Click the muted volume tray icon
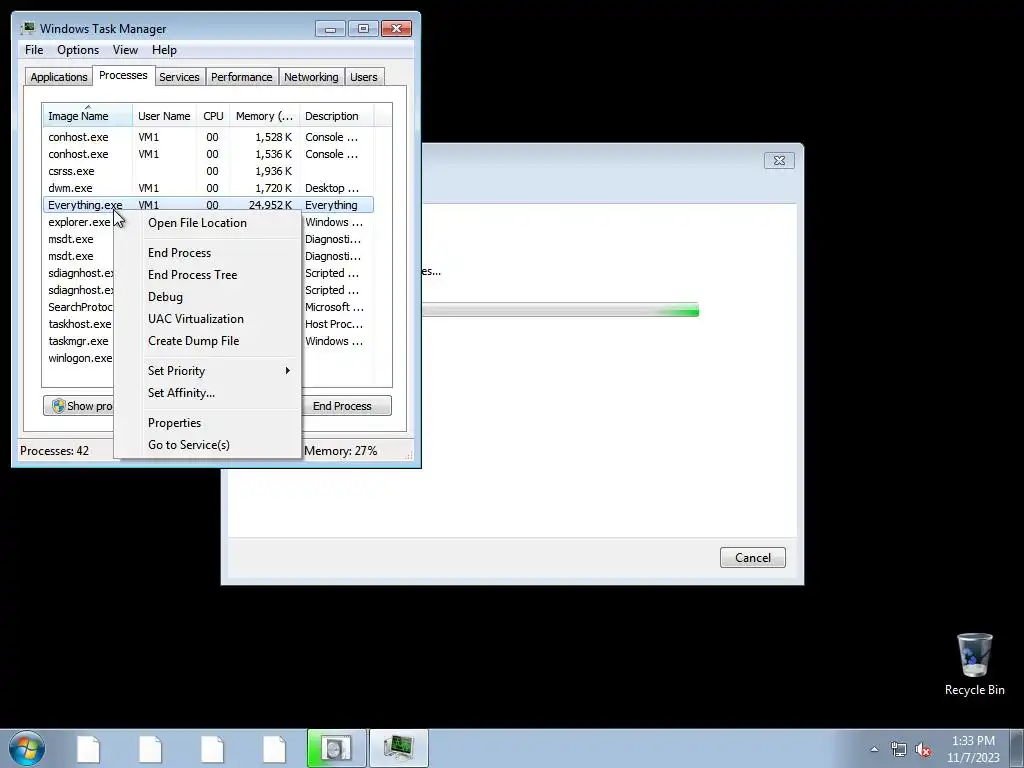The image size is (1024, 768). tap(923, 749)
